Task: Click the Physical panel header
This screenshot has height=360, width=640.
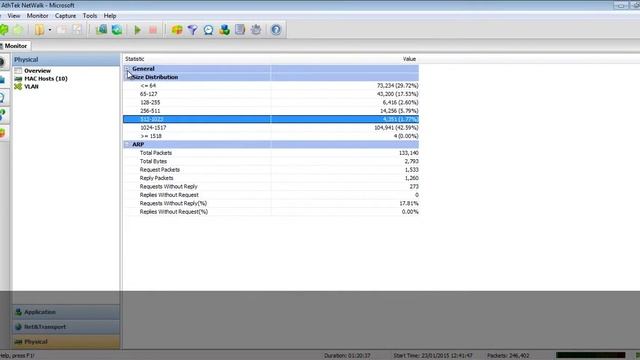Action: 66,60
